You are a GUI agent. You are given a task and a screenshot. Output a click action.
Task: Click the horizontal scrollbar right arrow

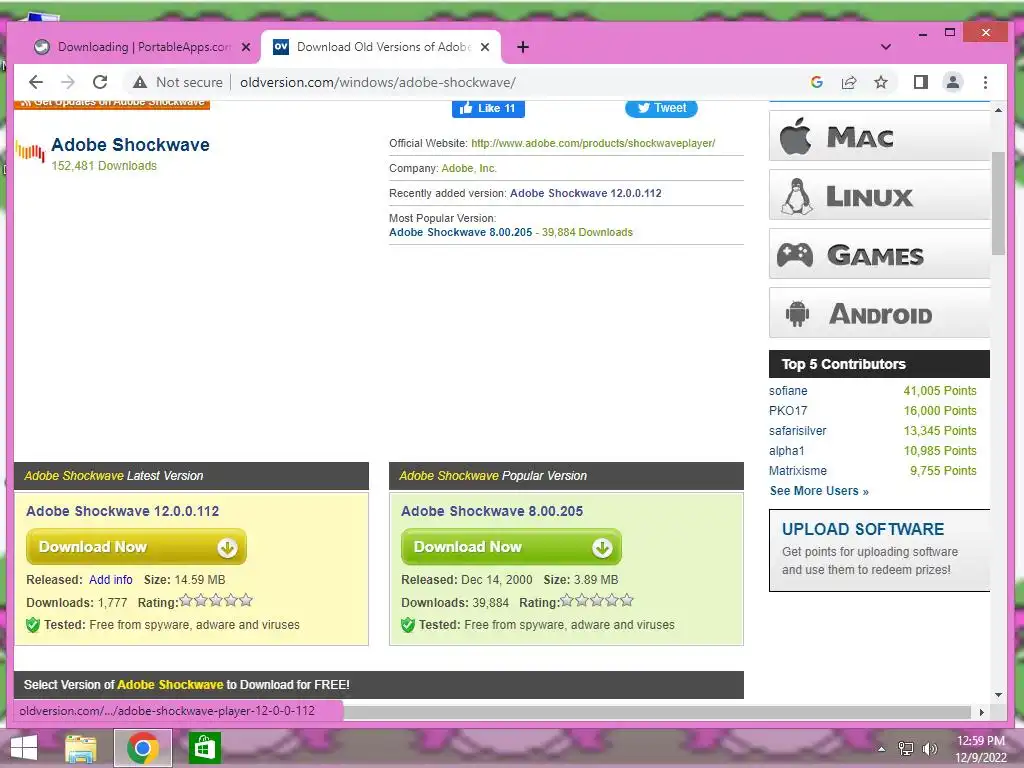click(x=982, y=712)
